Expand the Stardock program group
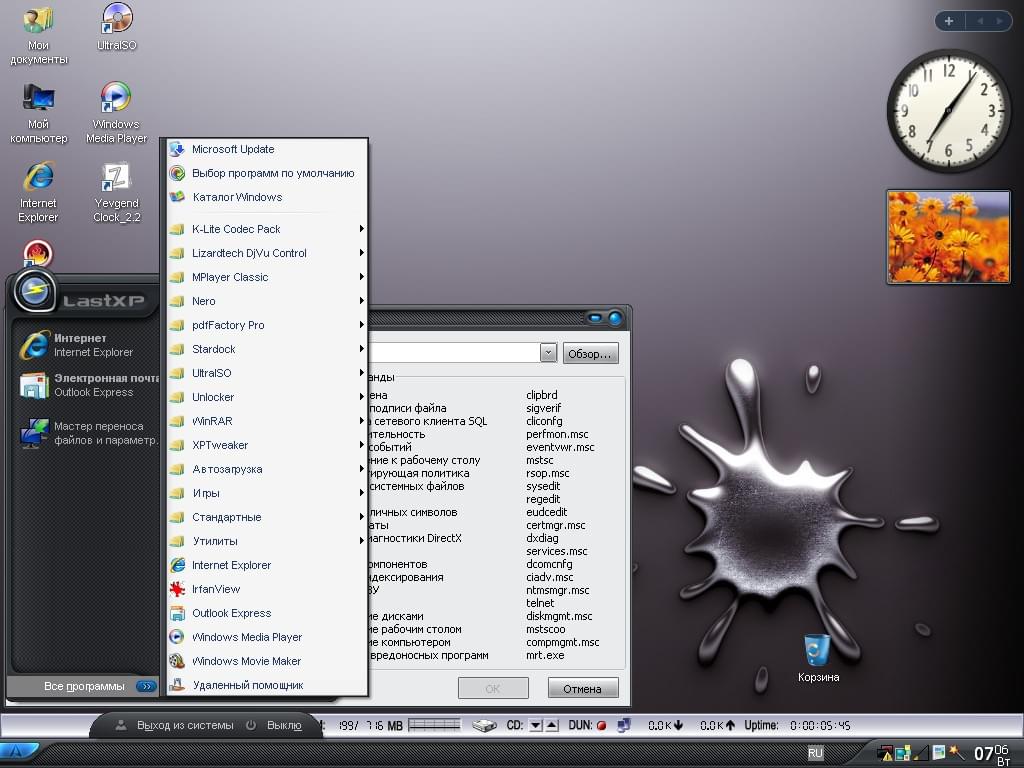Screen dimensions: 1024x768 pos(267,349)
